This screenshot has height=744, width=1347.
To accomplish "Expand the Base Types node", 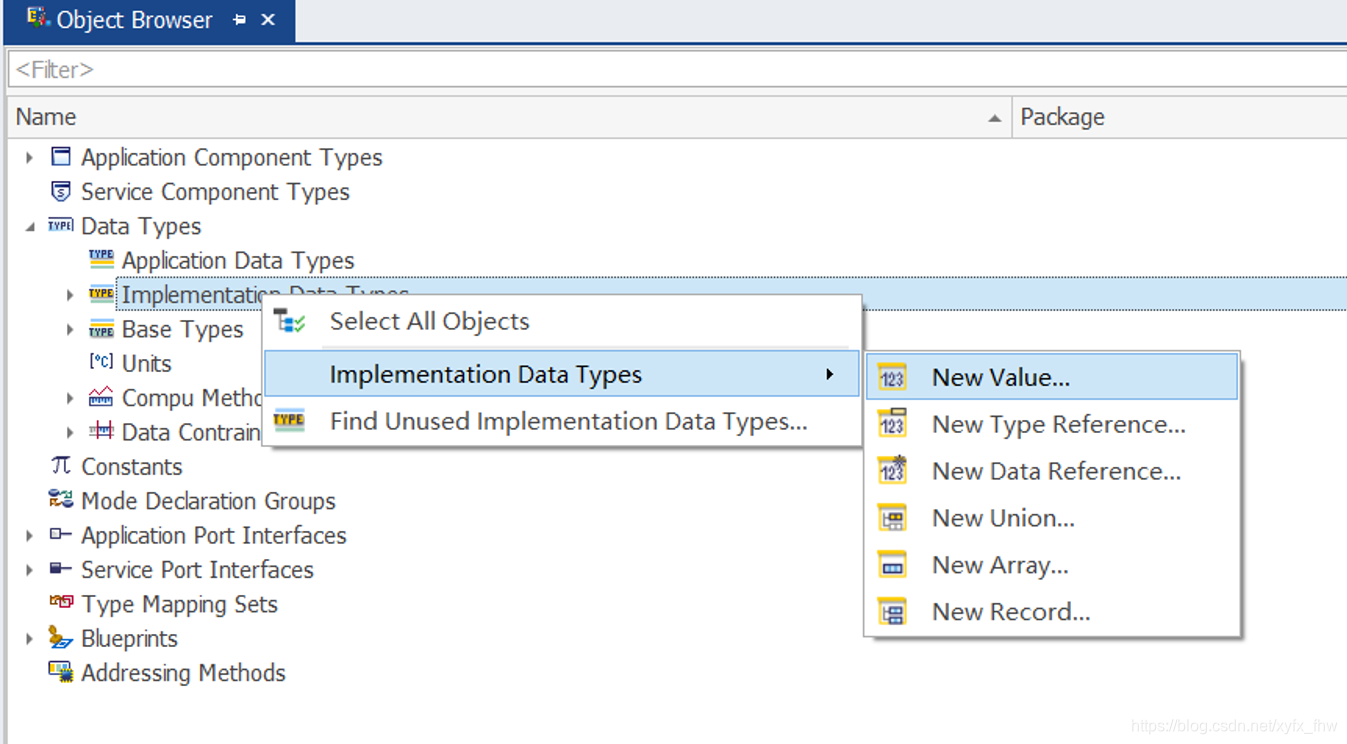I will (70, 330).
